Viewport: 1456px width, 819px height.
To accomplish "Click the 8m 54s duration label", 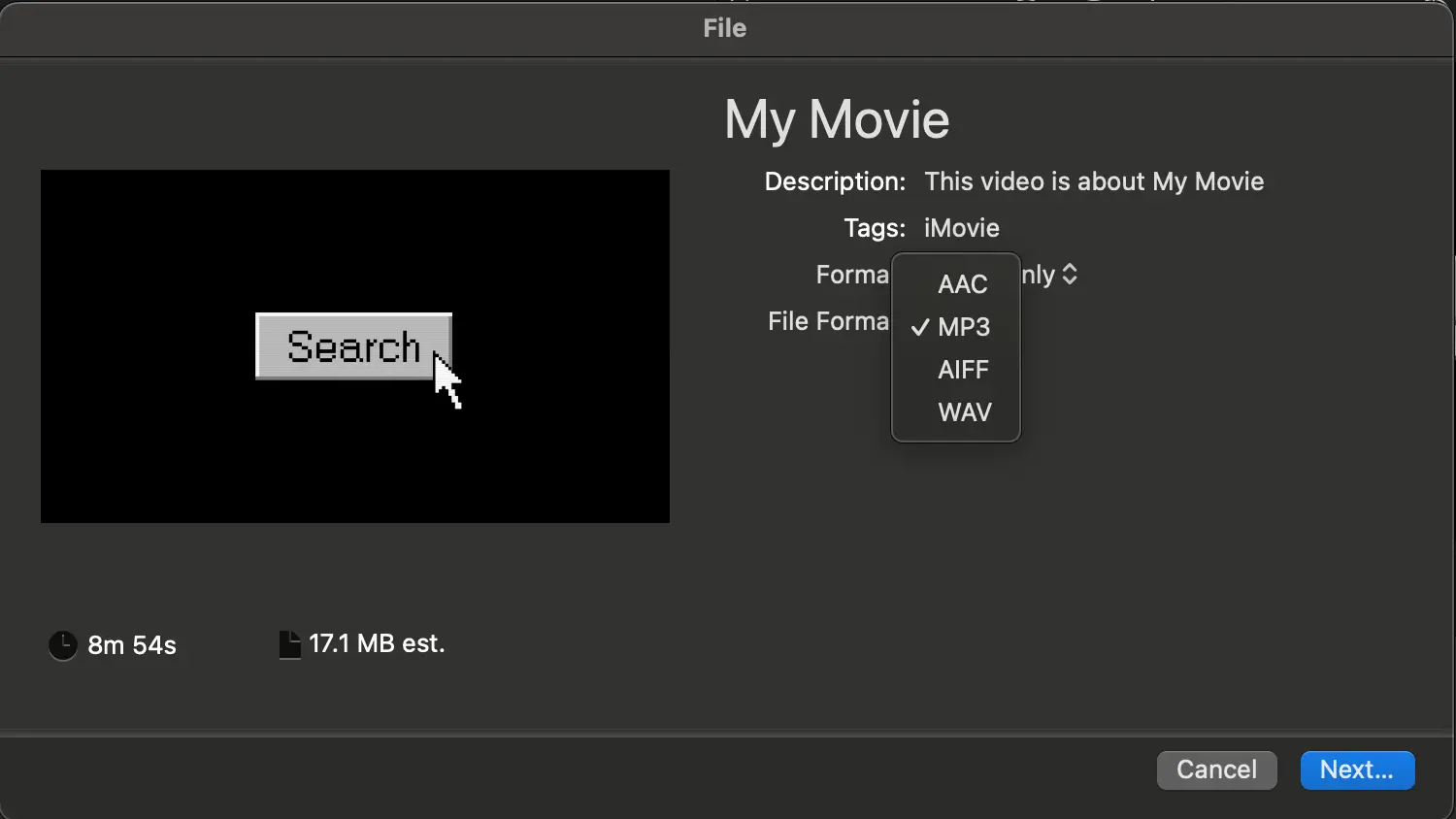I will [x=131, y=645].
